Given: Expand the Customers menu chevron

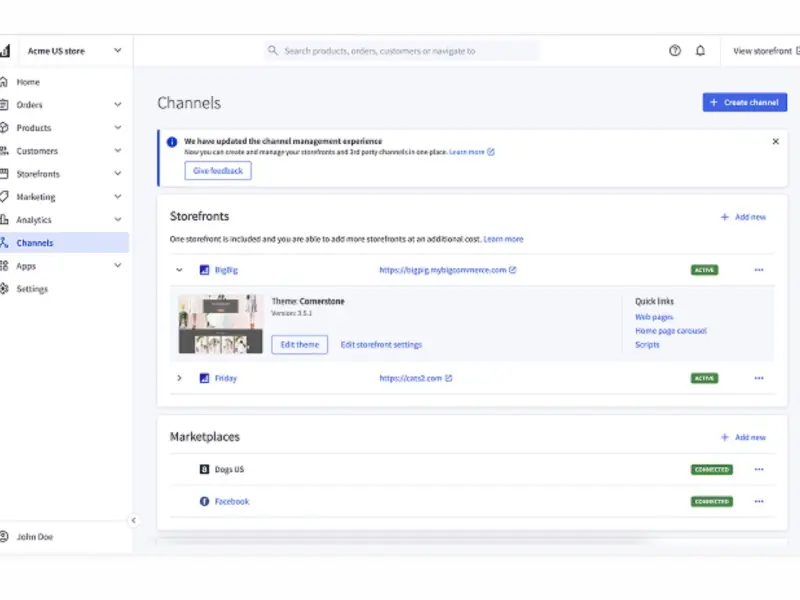Looking at the screenshot, I should 118,151.
